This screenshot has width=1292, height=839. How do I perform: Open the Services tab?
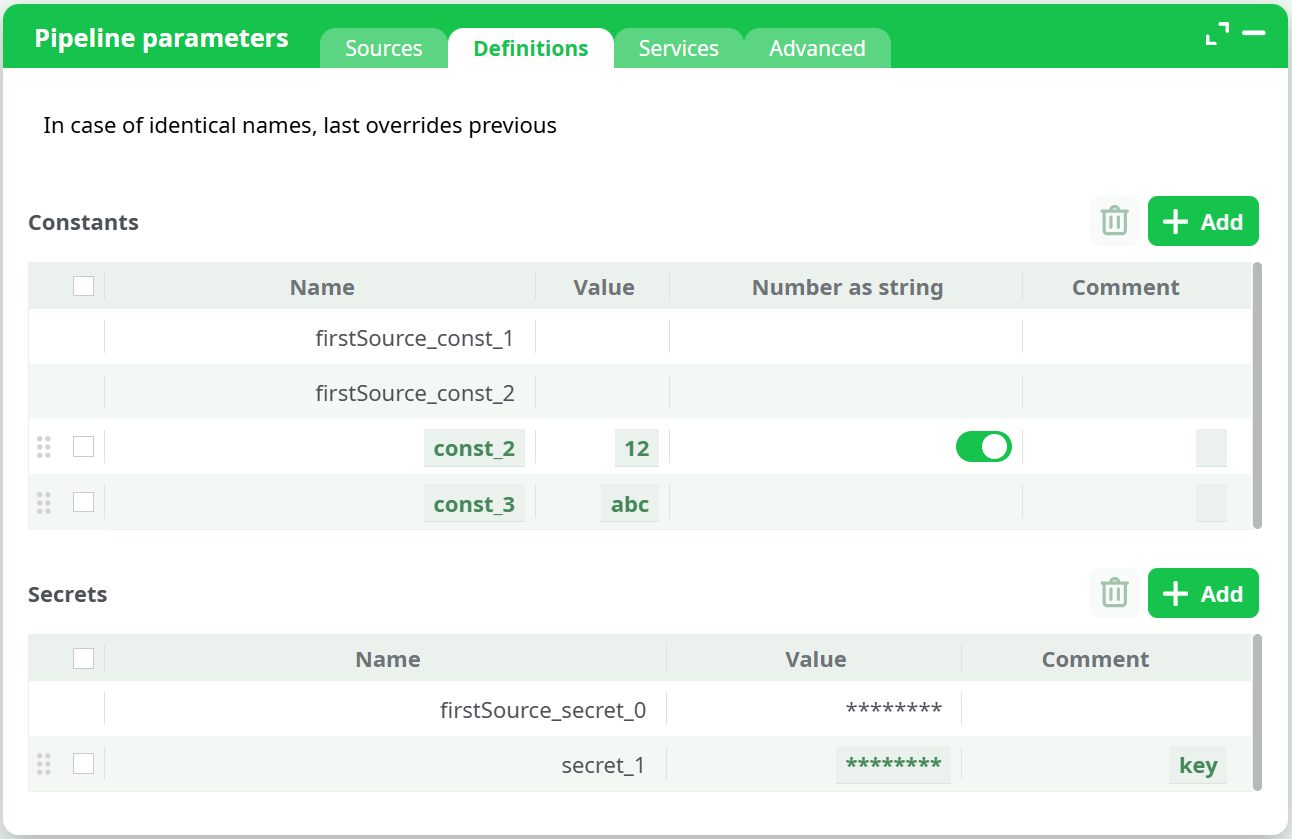(x=678, y=47)
